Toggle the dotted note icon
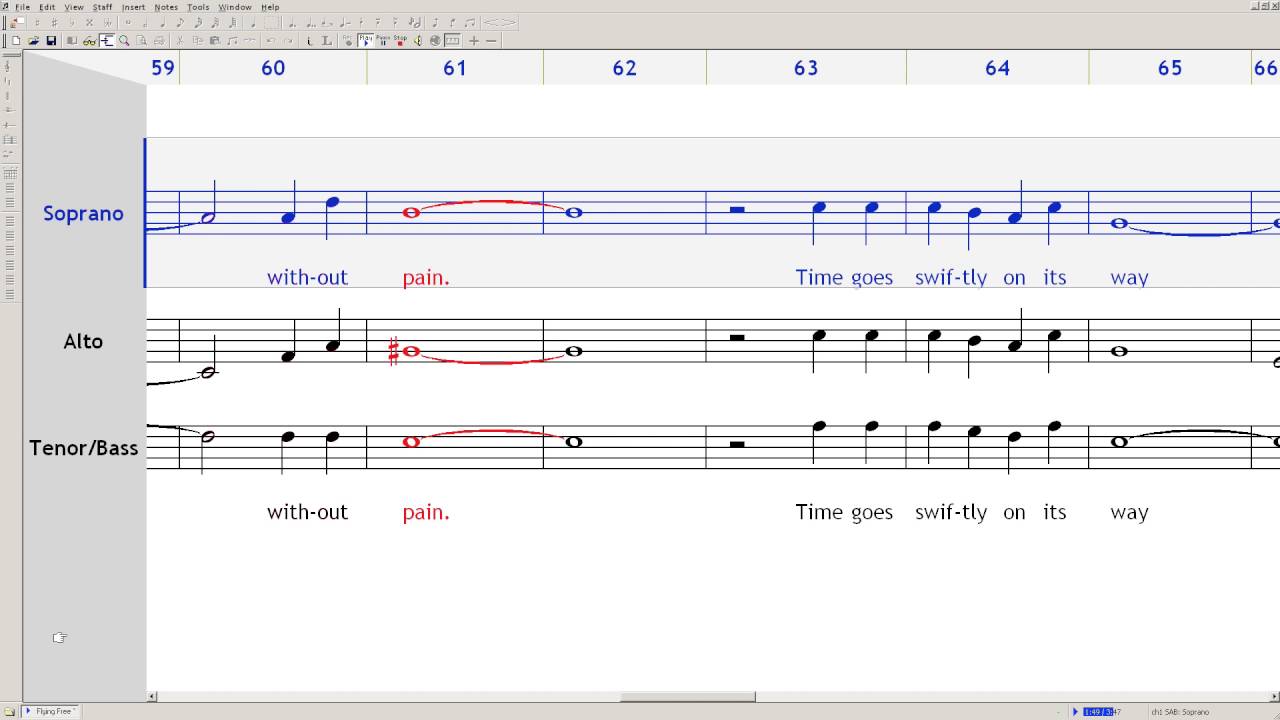The height and width of the screenshot is (720, 1280). click(x=291, y=22)
